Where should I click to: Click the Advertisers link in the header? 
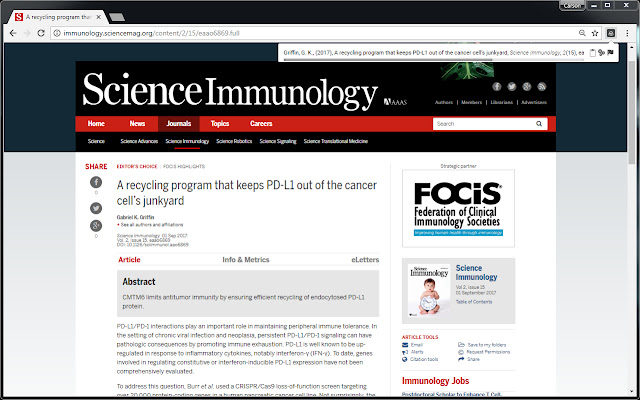click(x=534, y=102)
